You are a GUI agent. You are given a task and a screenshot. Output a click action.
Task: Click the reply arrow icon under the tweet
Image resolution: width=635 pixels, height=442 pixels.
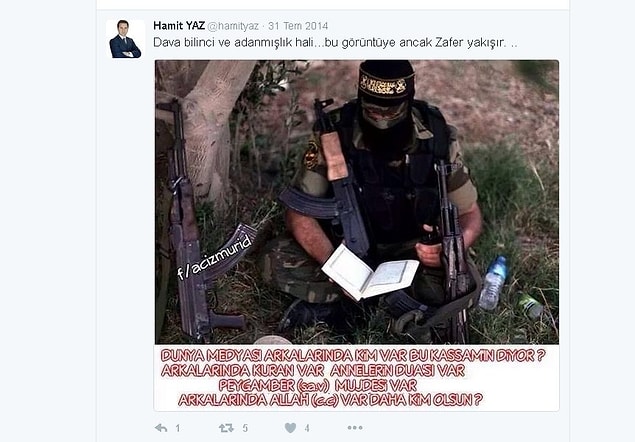tap(161, 428)
